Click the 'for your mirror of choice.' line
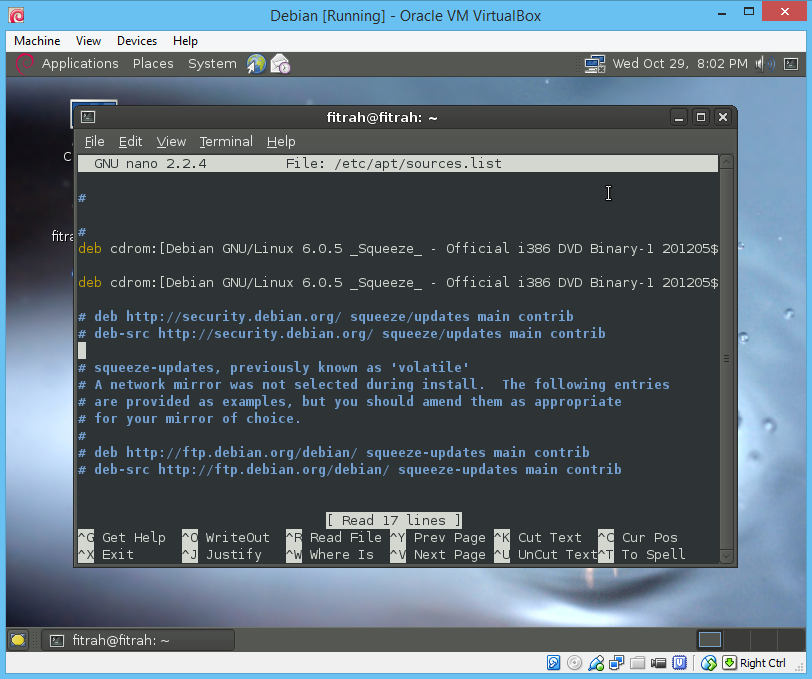Screen dimensions: 812x679 pos(190,418)
